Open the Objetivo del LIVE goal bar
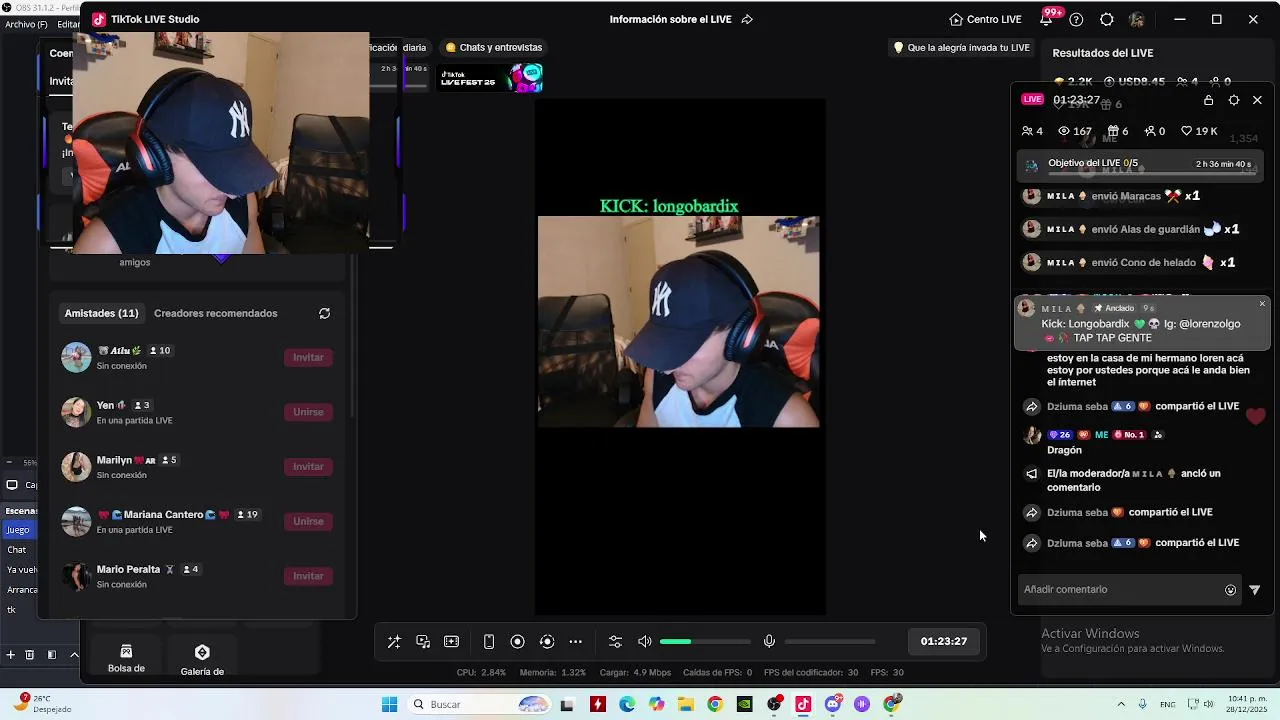 point(1141,165)
